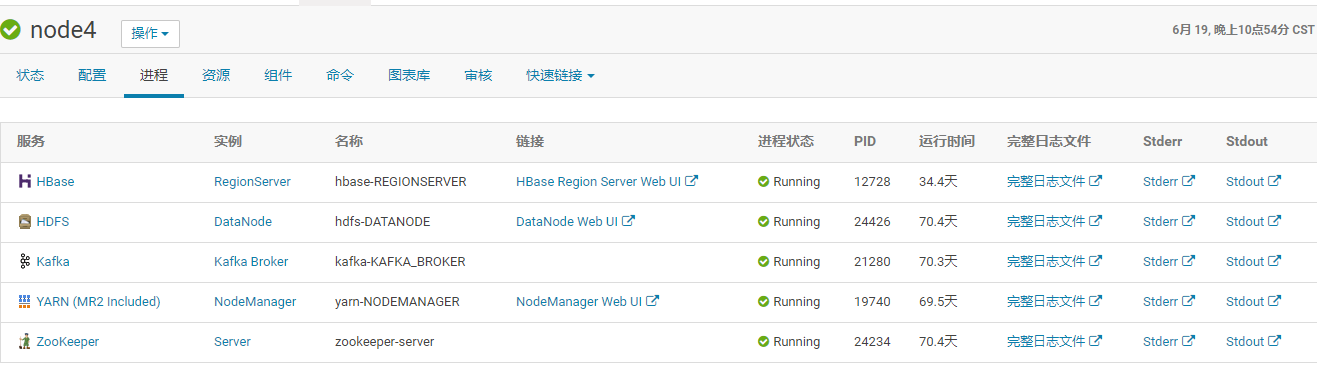Click external-link icon of ZooKeeper Stderr
This screenshot has width=1317, height=367.
point(1188,341)
